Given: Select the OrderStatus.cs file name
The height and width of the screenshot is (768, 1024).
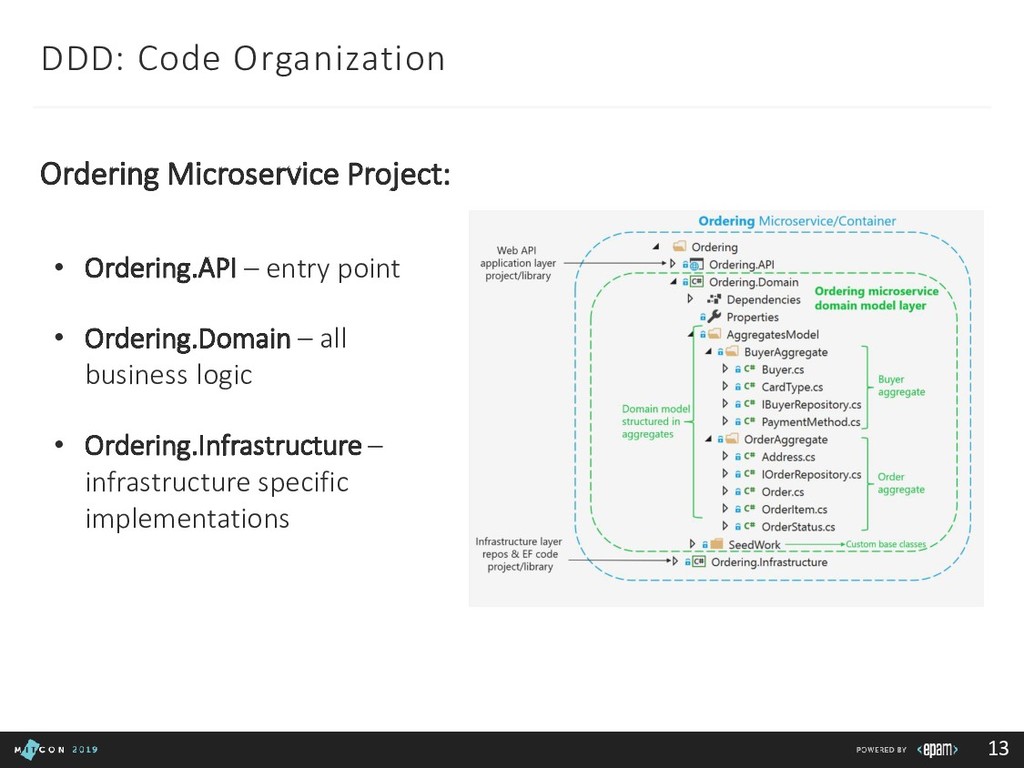Looking at the screenshot, I should [798, 527].
